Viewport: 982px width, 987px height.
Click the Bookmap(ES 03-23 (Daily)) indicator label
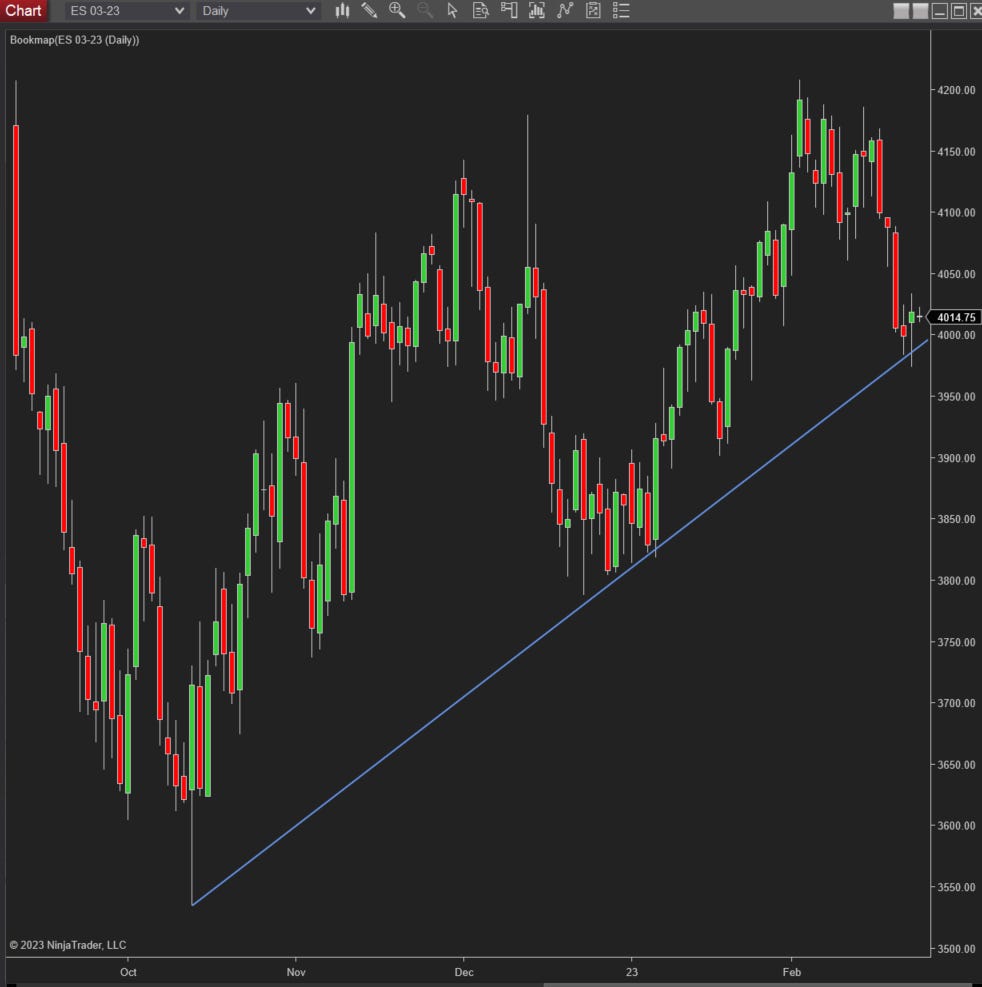coord(74,40)
